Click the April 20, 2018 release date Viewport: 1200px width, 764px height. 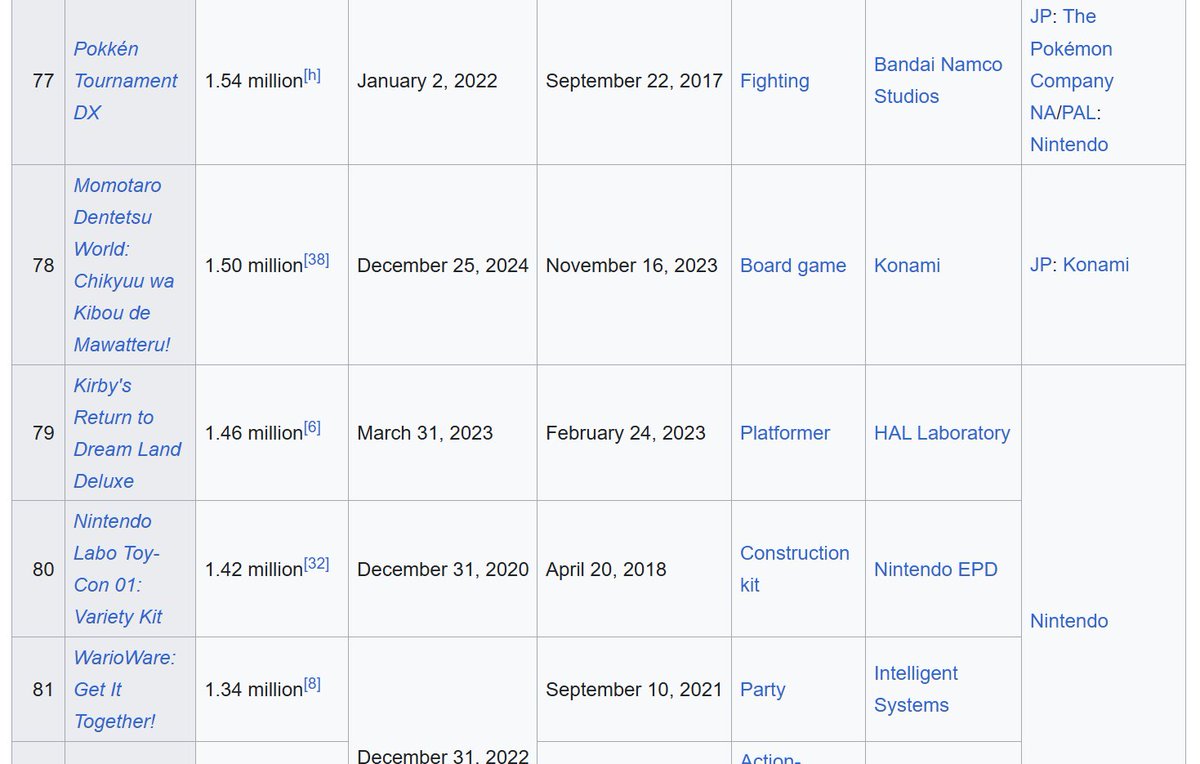[606, 569]
